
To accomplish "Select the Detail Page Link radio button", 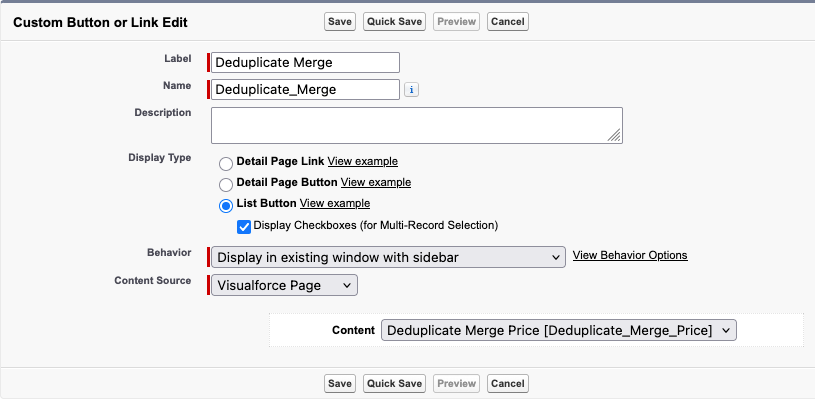I will click(x=226, y=164).
